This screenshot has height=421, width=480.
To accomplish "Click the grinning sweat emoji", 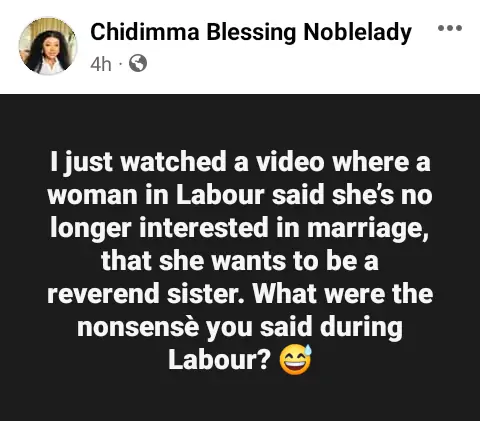I will (x=295, y=360).
